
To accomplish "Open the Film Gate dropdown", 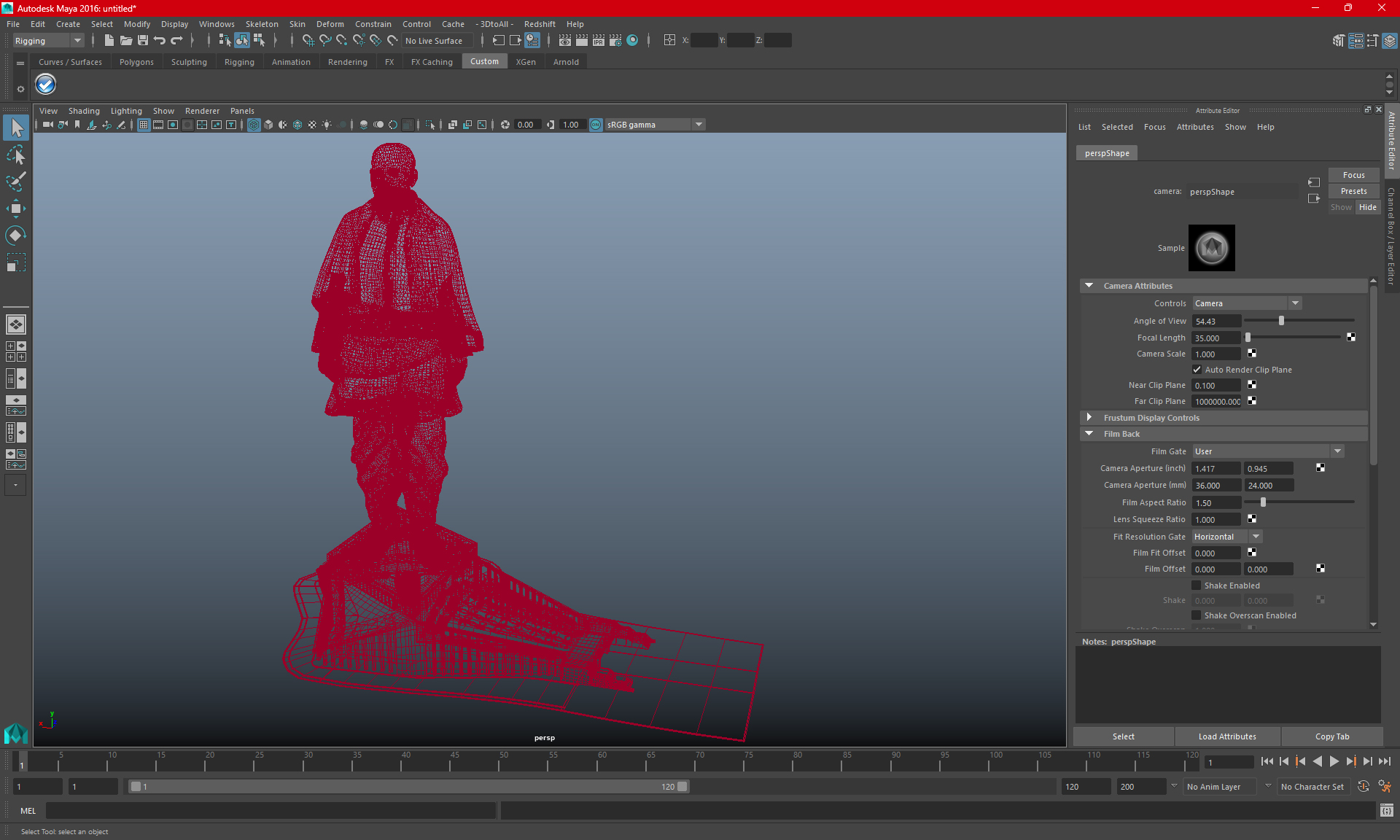I will [x=1268, y=451].
